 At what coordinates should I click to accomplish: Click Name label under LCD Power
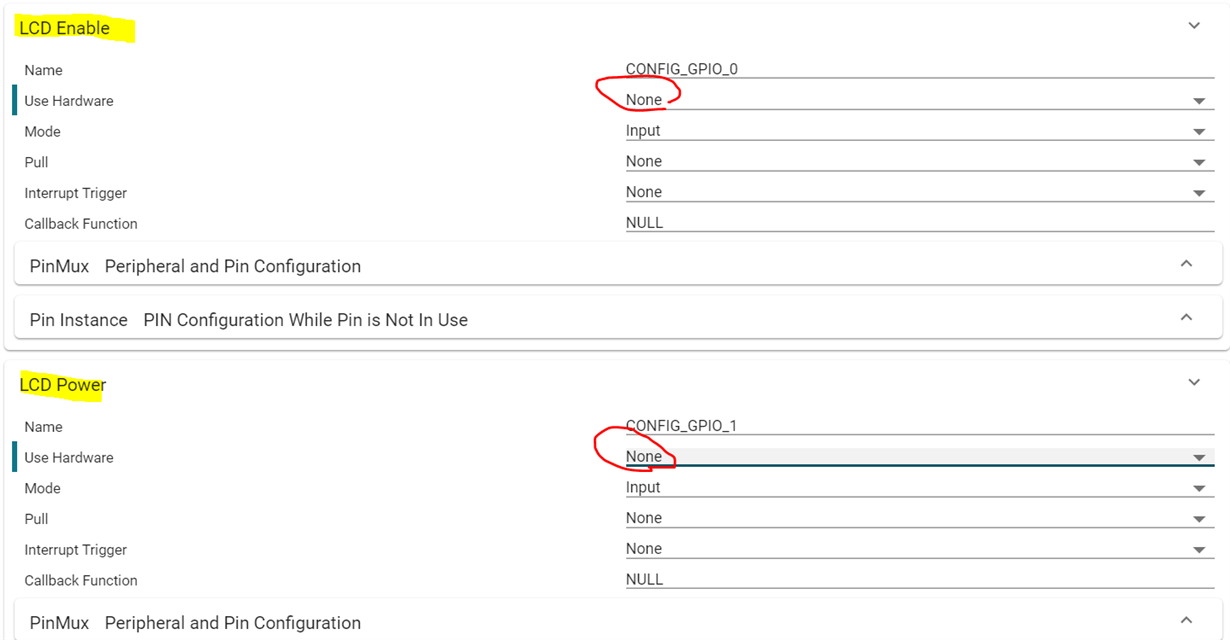pyautogui.click(x=43, y=427)
